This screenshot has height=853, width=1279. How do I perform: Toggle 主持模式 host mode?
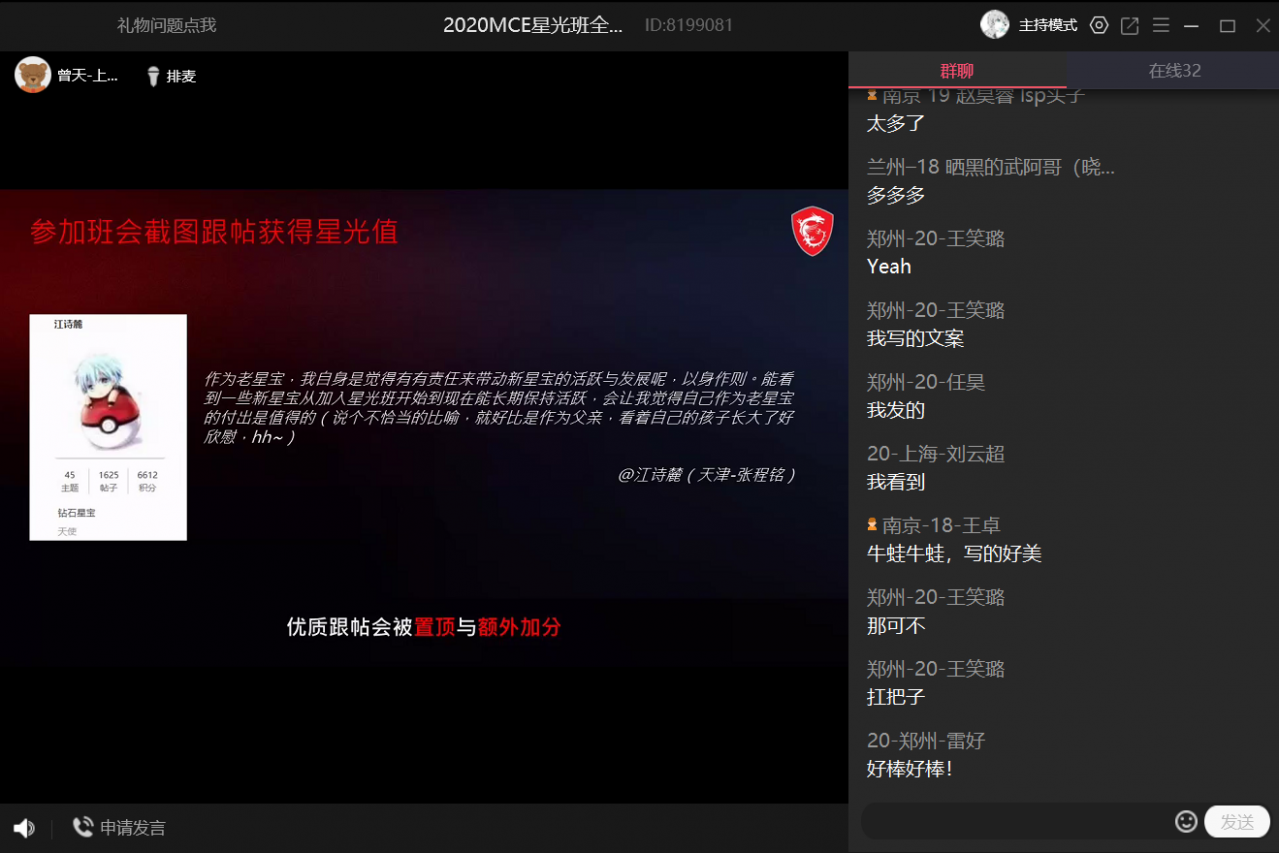1047,26
